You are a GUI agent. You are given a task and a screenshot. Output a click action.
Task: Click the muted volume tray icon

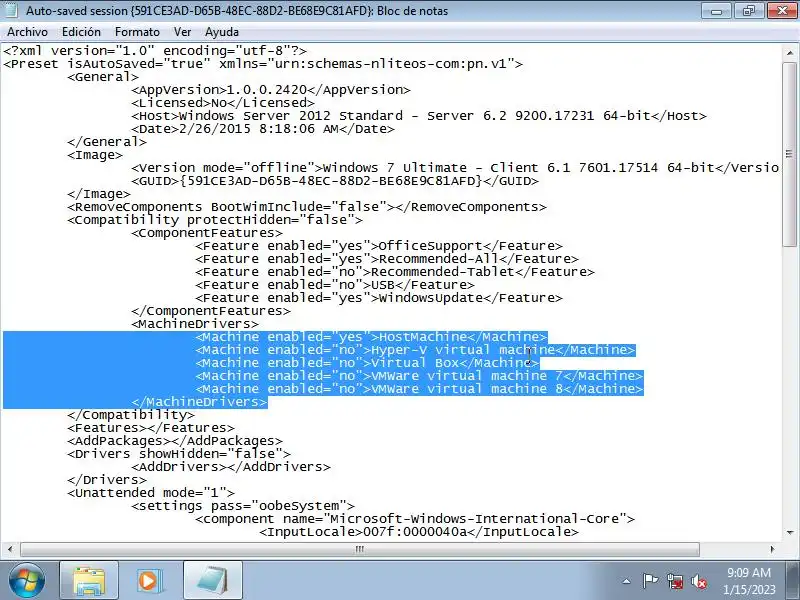699,581
